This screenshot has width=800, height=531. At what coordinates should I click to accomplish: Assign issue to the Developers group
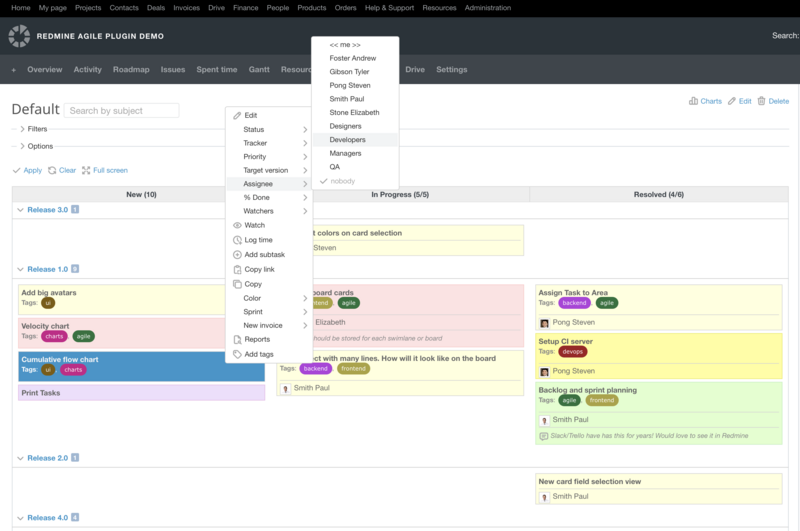pos(347,140)
